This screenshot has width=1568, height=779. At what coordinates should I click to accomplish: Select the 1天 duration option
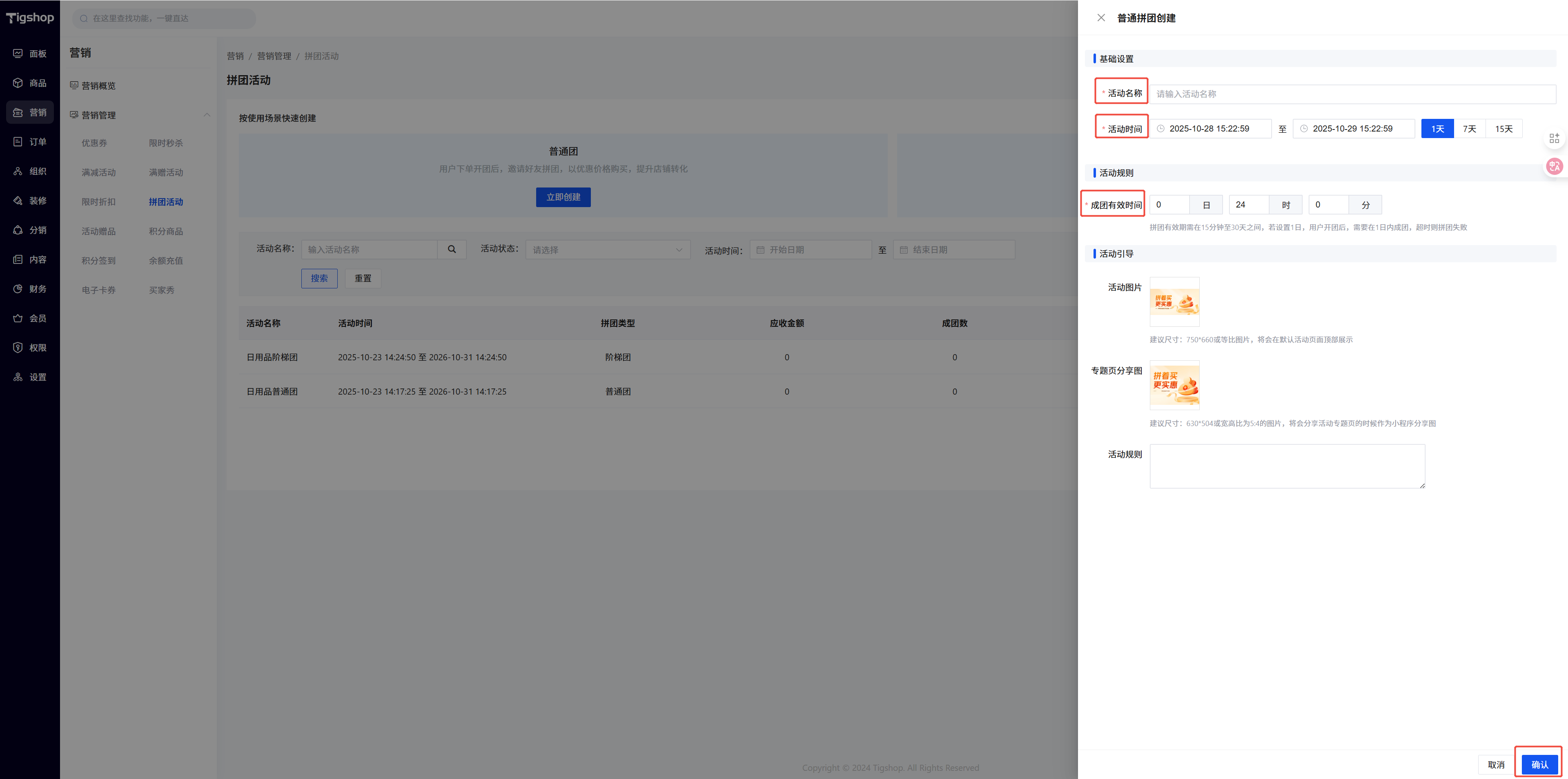(x=1437, y=129)
